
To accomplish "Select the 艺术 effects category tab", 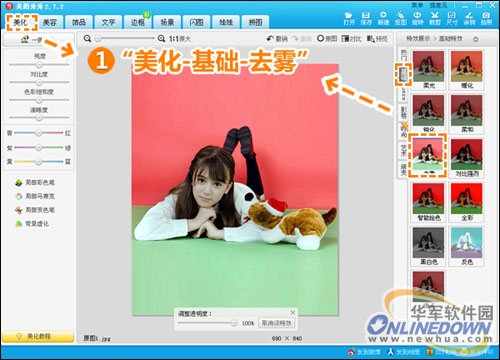I will click(x=403, y=150).
